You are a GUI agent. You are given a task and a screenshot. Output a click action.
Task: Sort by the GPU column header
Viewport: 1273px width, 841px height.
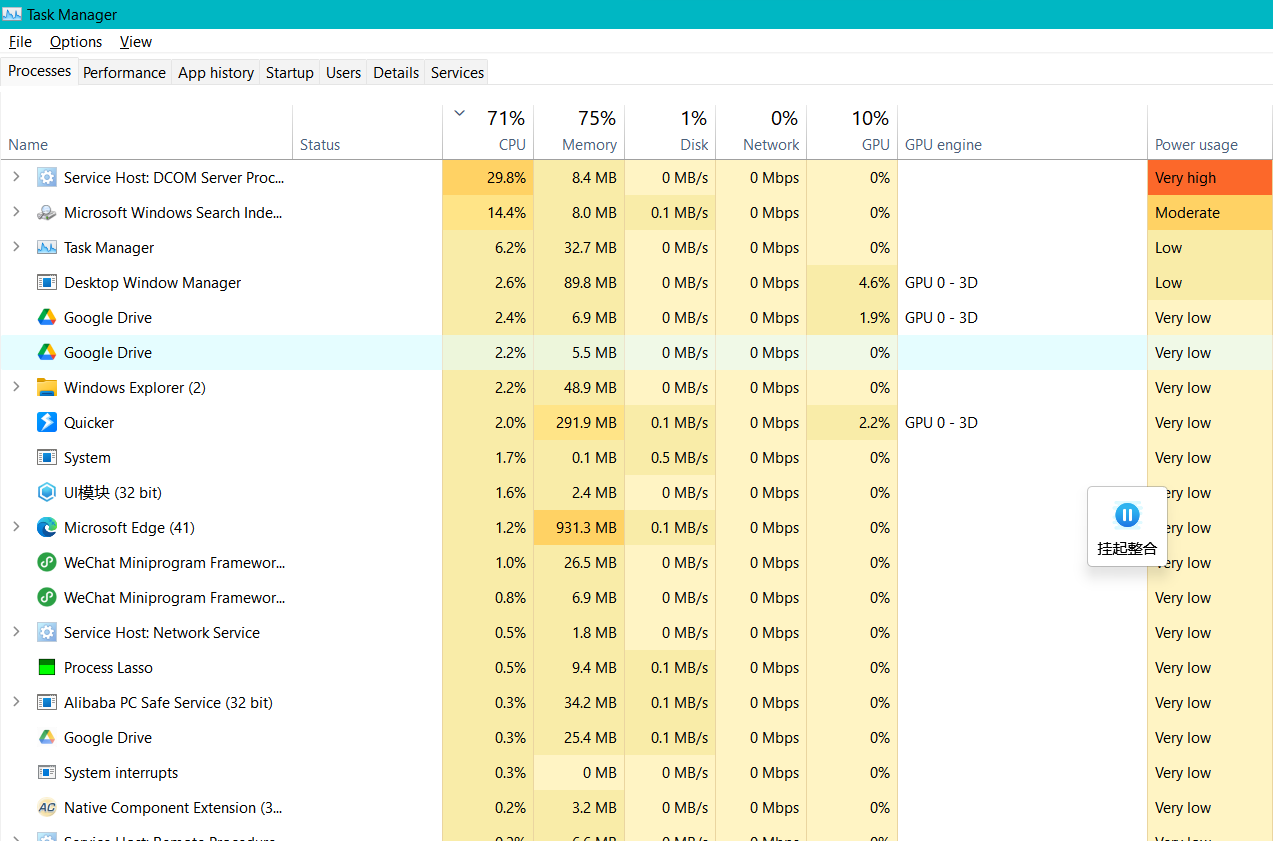point(852,132)
